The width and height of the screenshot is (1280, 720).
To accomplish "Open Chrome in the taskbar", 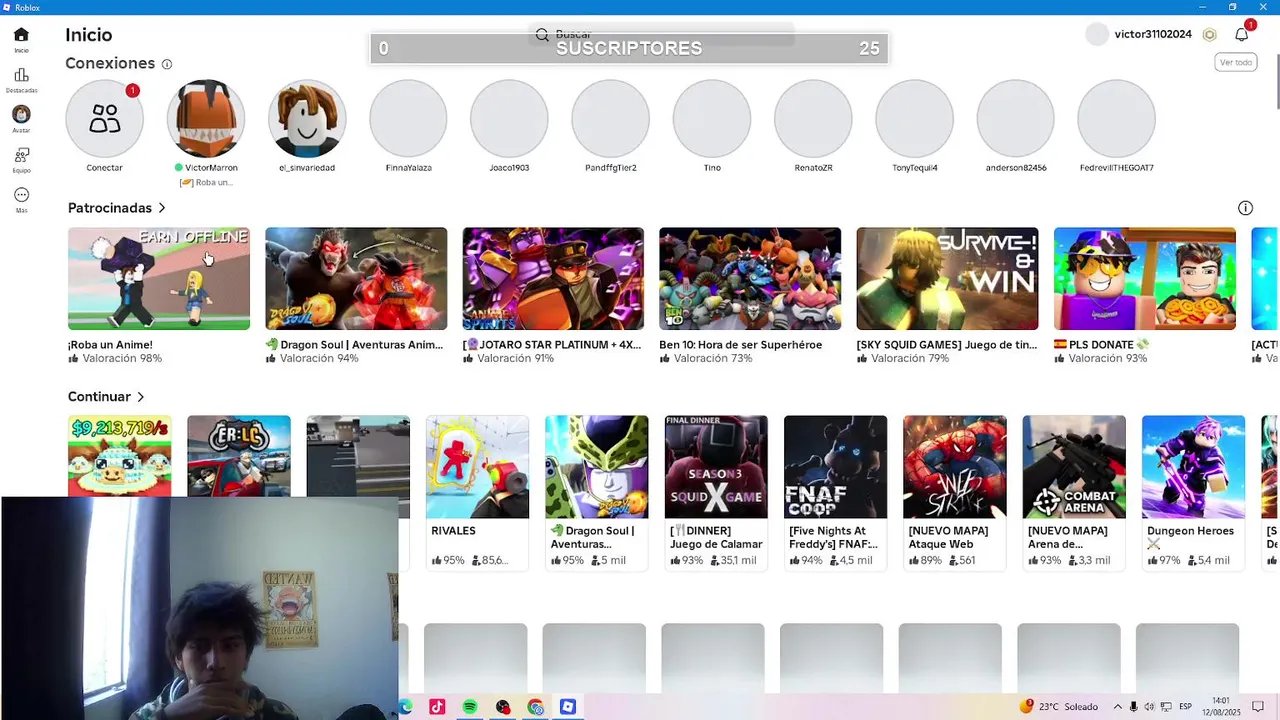I will (536, 707).
